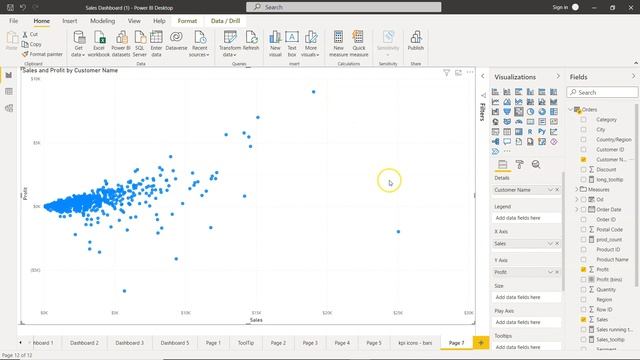Select the Power Apps visual
Screen dimensions: 640x360
click(553, 142)
